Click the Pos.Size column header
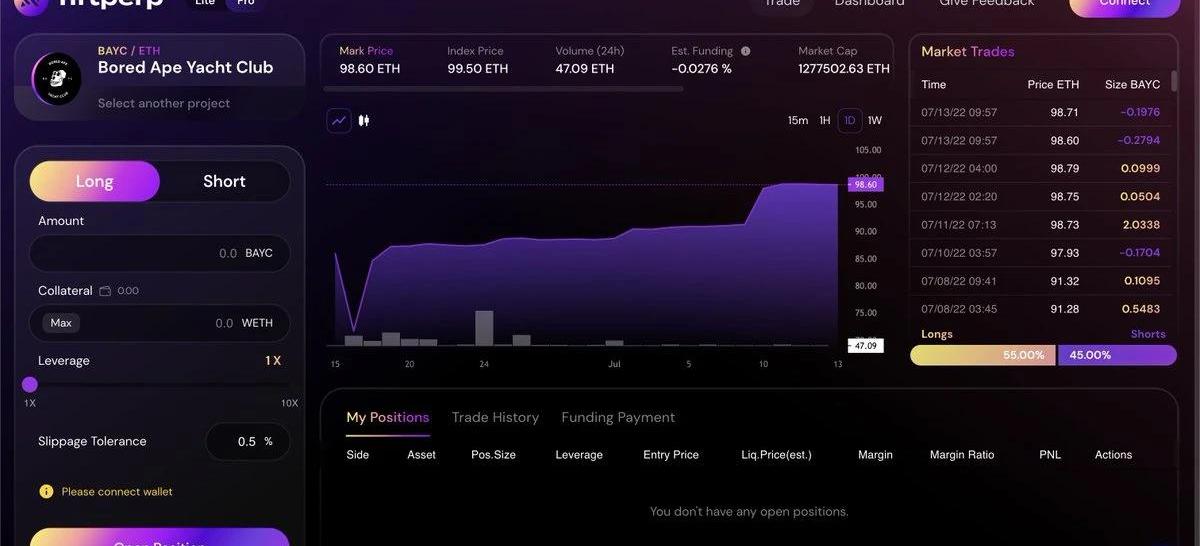This screenshot has width=1200, height=546. pos(494,455)
